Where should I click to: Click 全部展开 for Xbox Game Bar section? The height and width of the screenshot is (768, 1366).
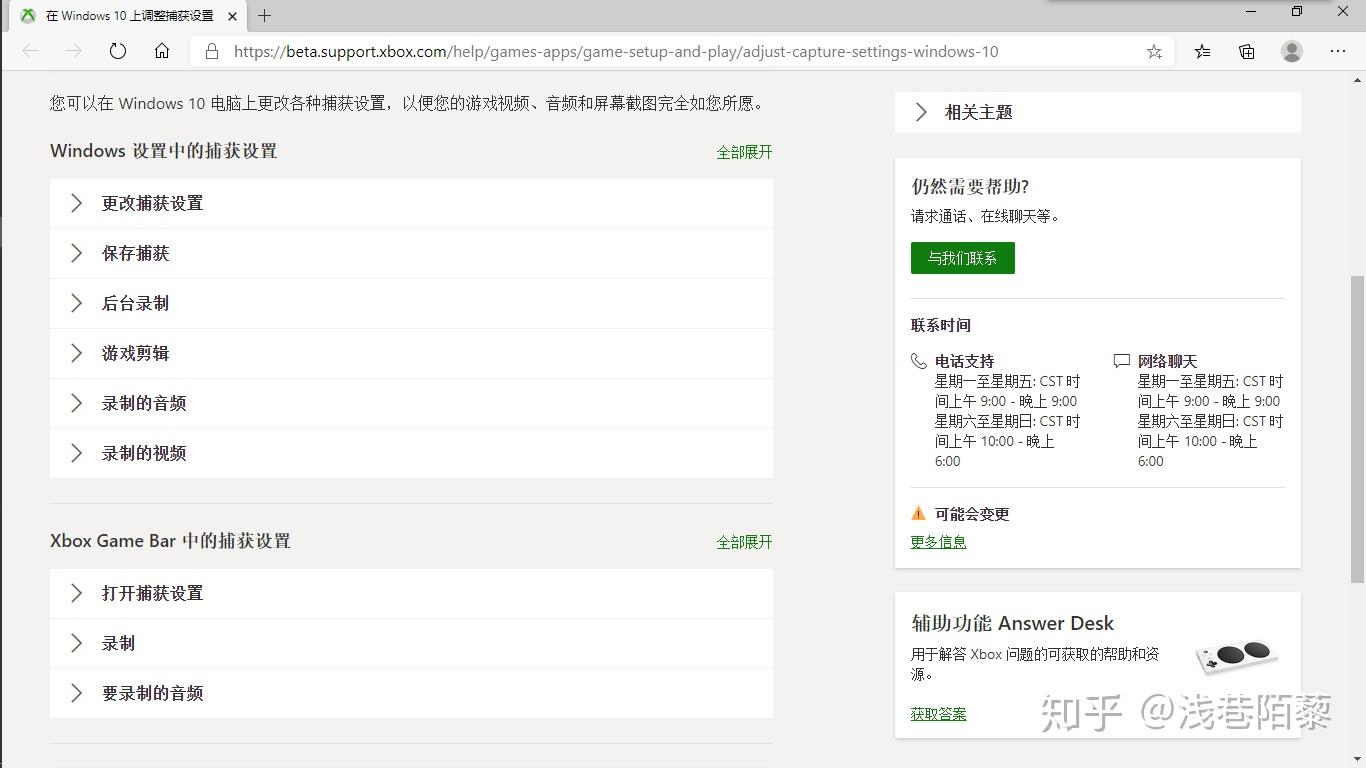click(x=744, y=542)
